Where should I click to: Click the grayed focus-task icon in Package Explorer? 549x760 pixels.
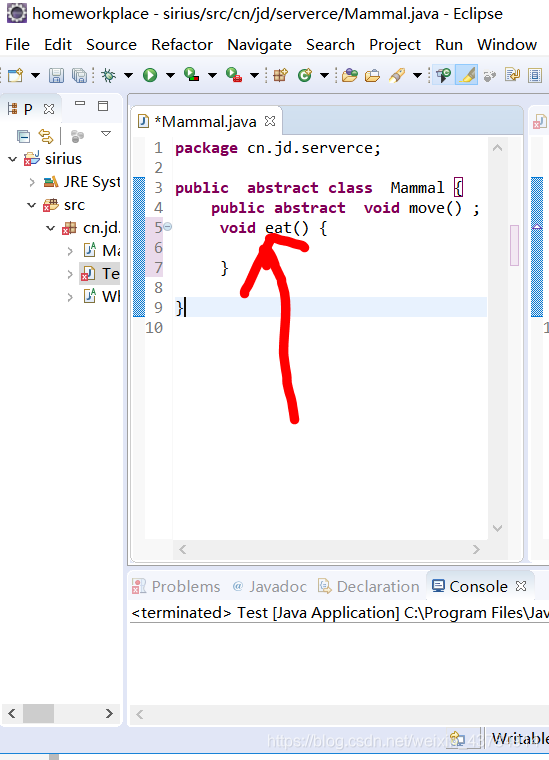point(77,136)
